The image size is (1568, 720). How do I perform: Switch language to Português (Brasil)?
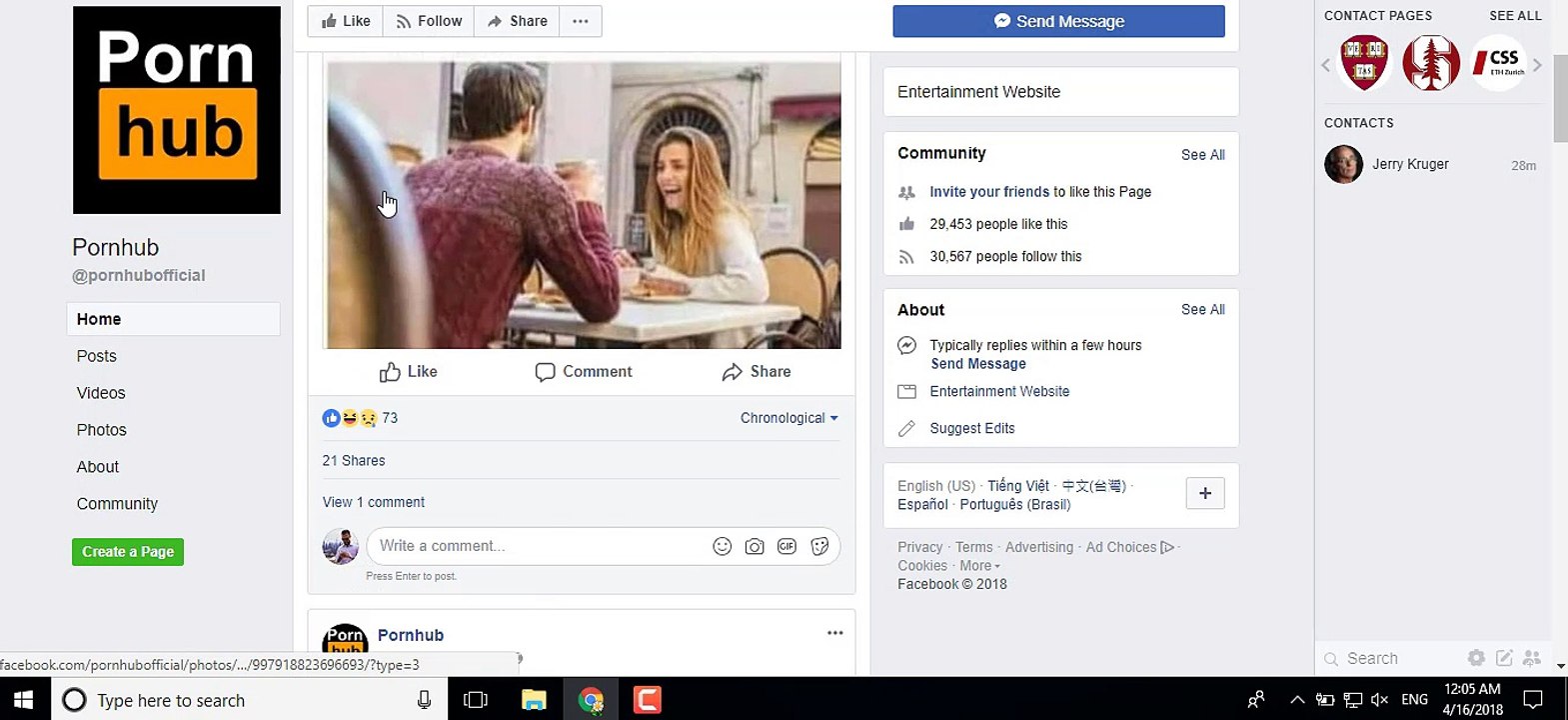click(x=1015, y=504)
